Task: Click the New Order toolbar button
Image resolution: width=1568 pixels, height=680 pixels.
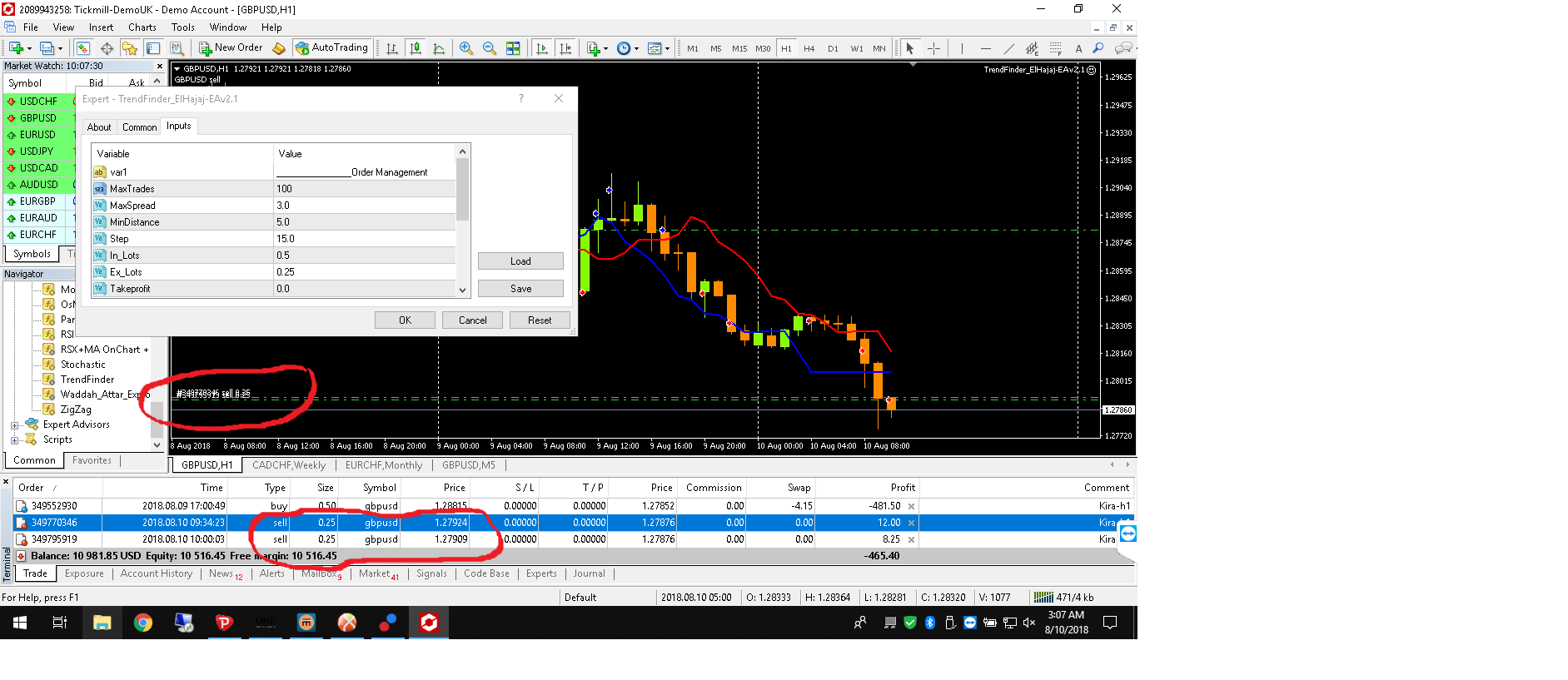Action: (x=231, y=48)
